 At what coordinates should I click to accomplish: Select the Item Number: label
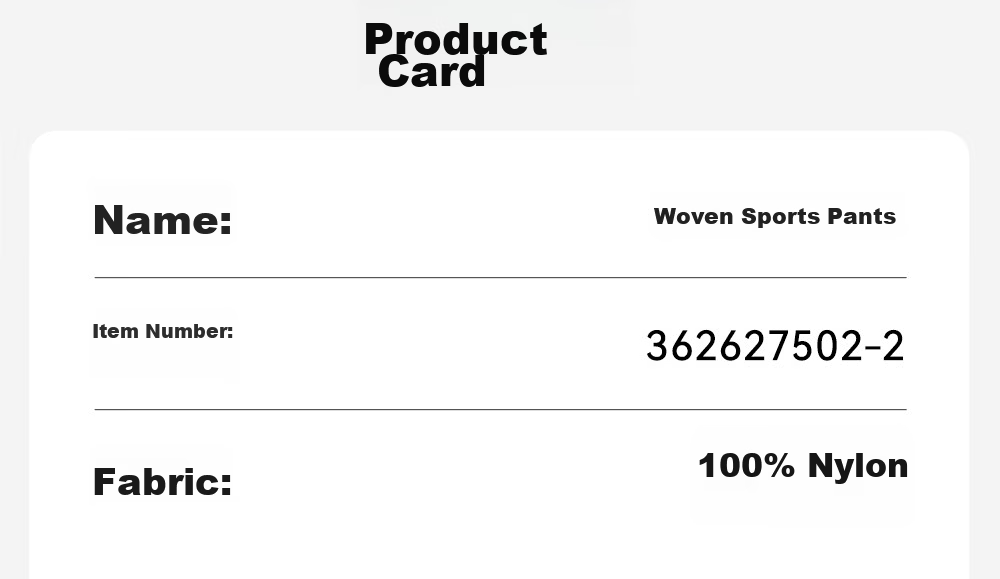click(163, 331)
